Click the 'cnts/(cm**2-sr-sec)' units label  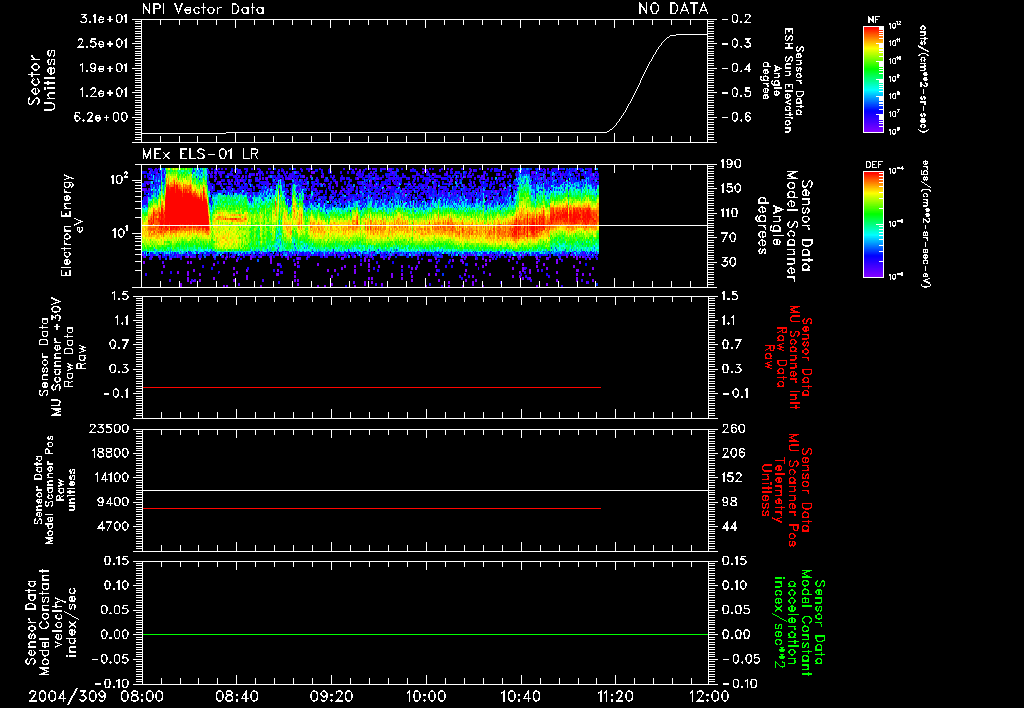tap(923, 78)
